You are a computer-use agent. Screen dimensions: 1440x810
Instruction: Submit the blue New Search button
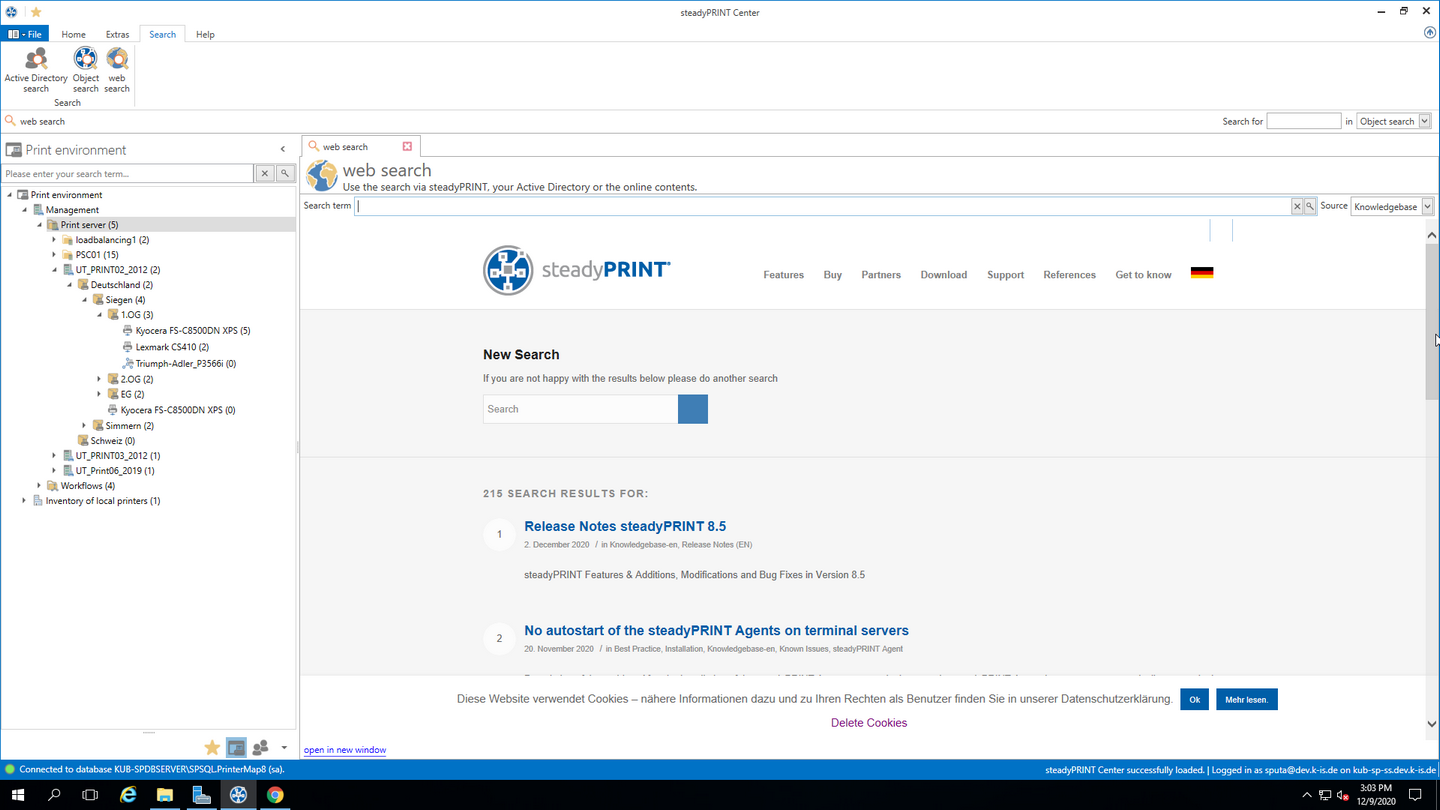(692, 409)
